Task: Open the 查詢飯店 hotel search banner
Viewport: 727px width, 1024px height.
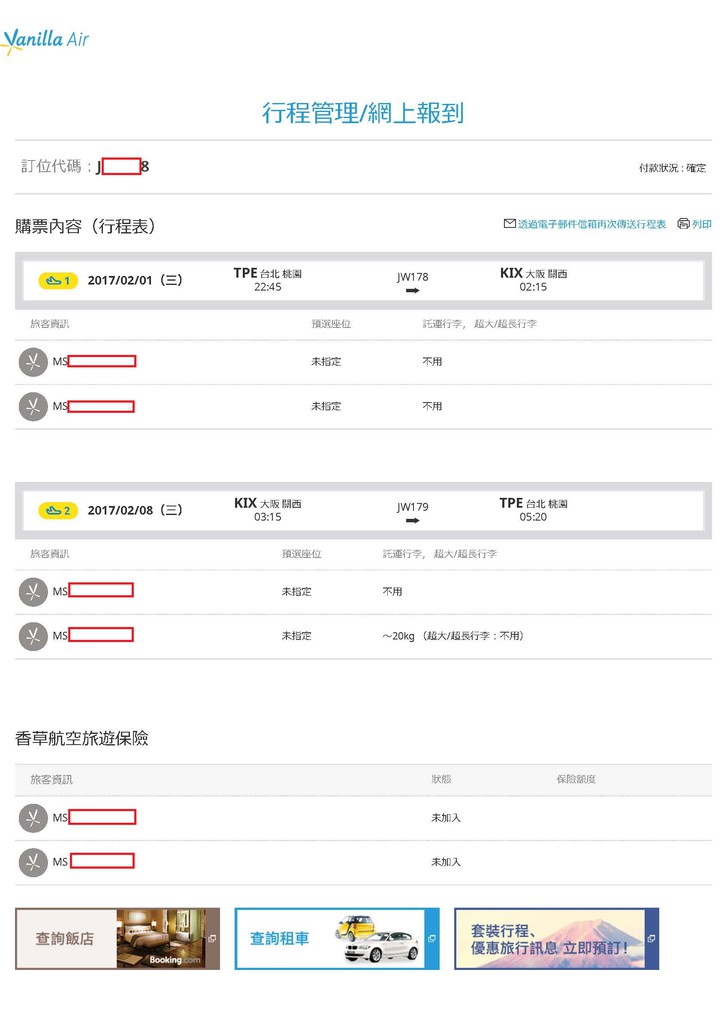Action: [118, 938]
